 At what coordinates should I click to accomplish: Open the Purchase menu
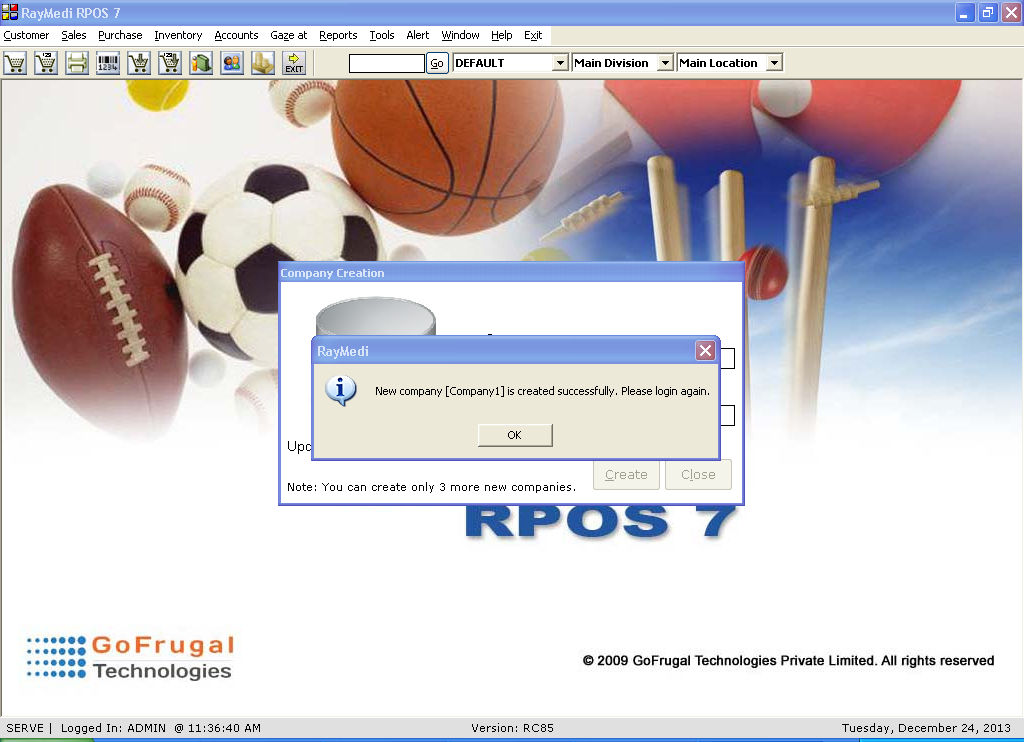coord(120,35)
